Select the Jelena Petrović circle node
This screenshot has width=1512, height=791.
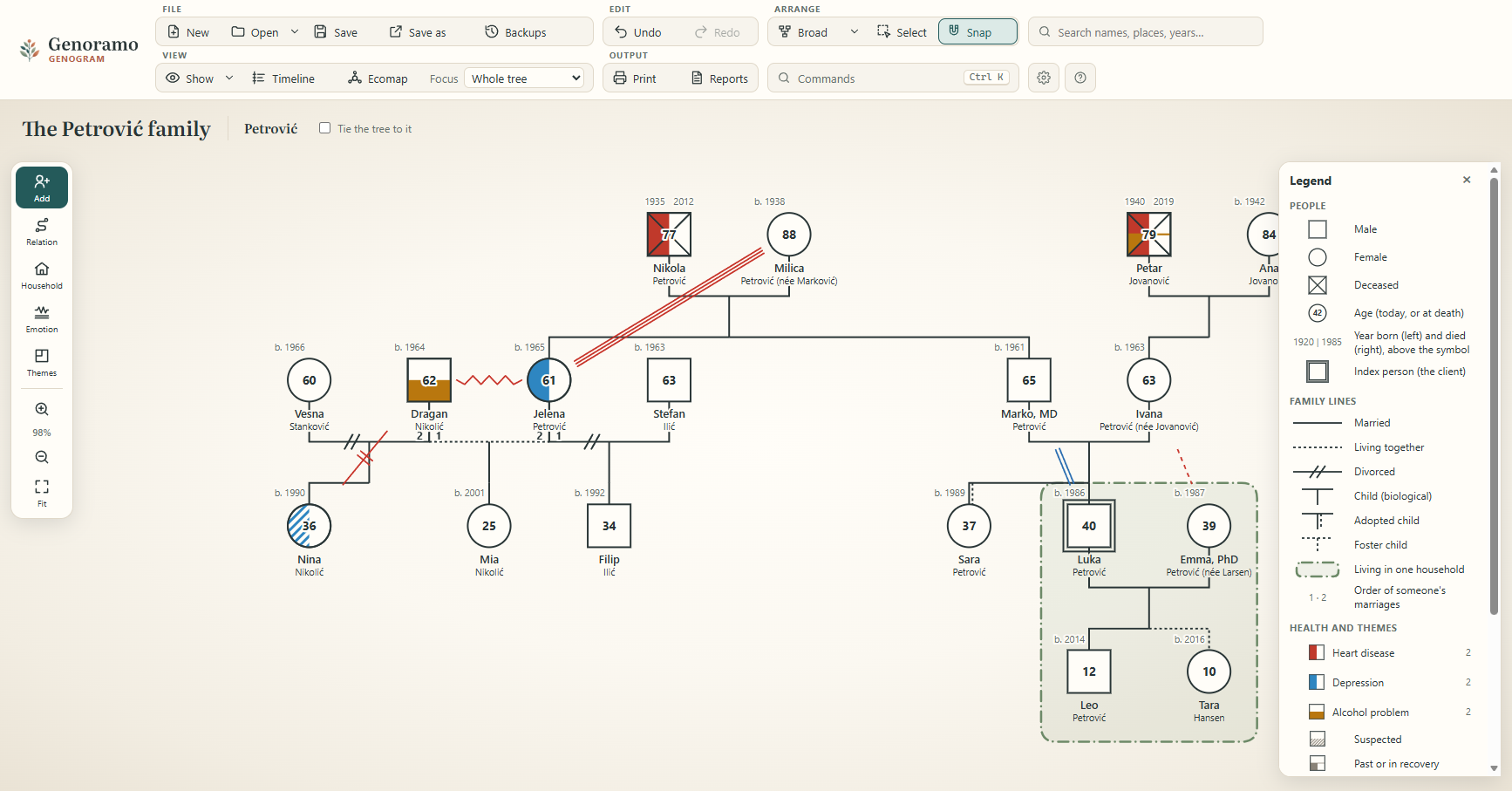point(549,380)
